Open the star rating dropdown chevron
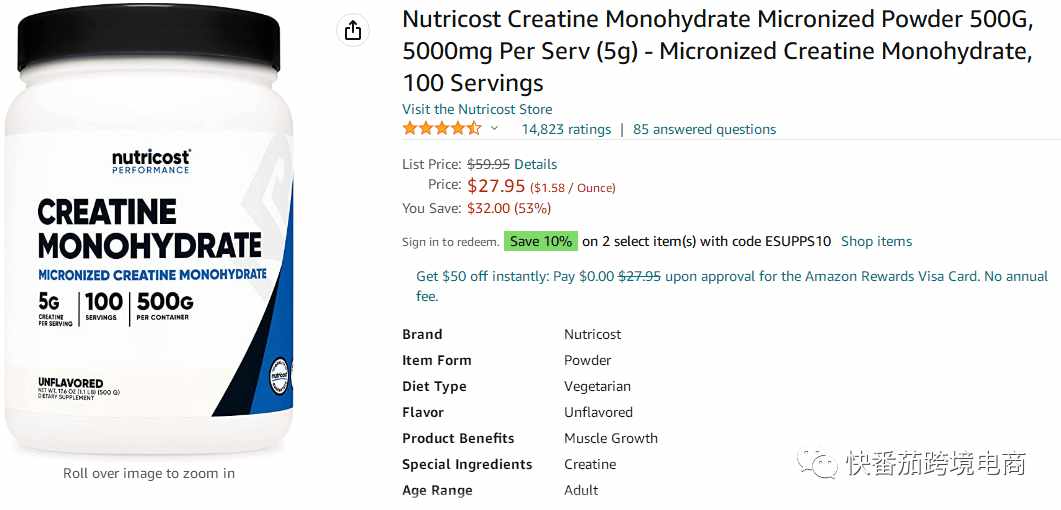This screenshot has height=510, width=1061. pyautogui.click(x=494, y=129)
